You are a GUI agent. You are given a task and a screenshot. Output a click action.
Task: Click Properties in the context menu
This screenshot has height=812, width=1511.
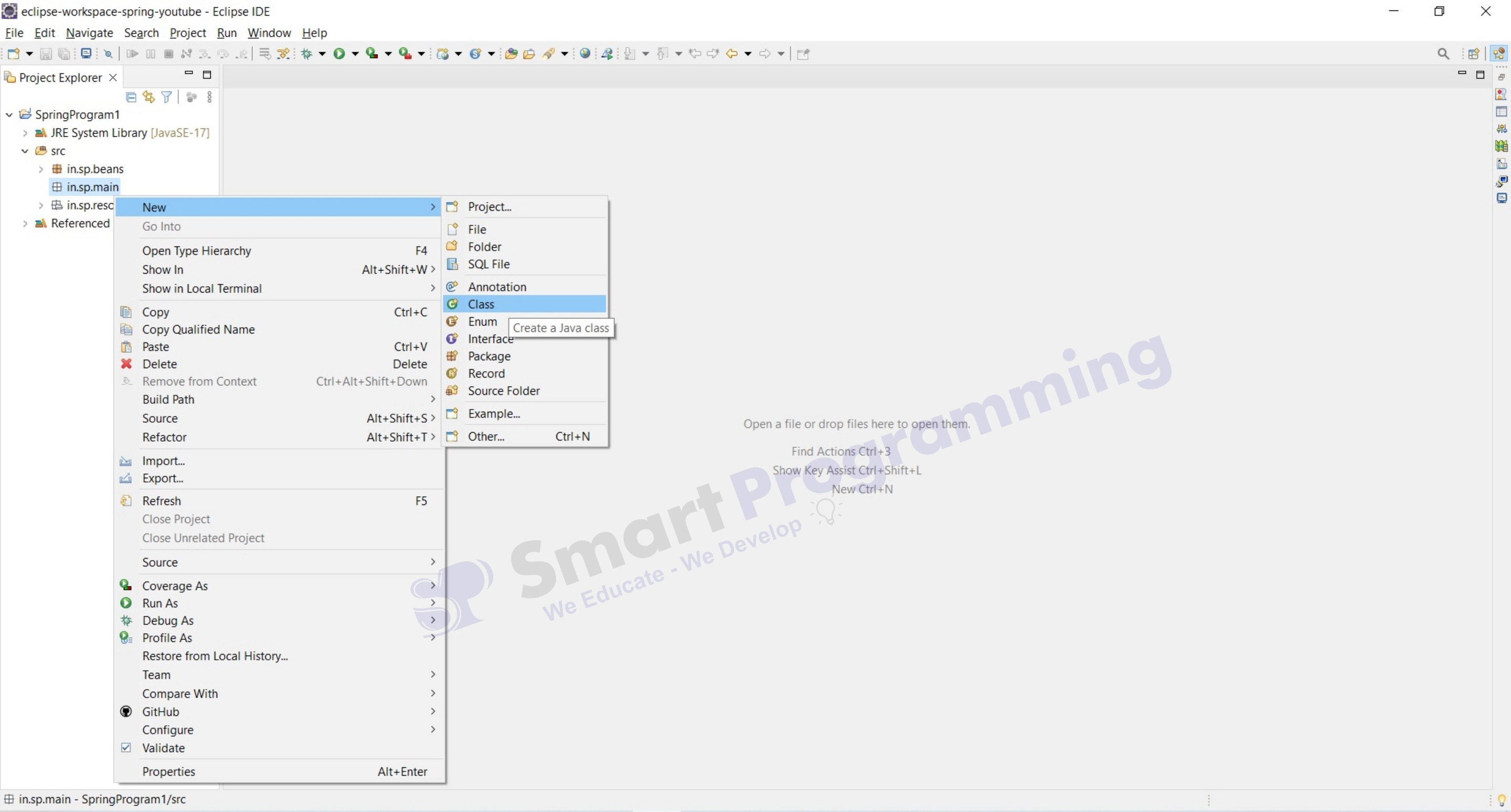[x=168, y=772]
